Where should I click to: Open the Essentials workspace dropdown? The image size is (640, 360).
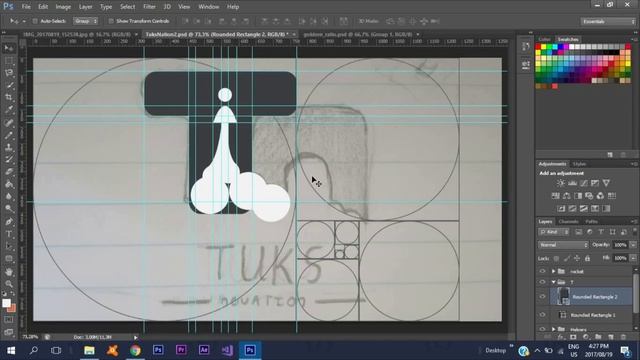coord(608,21)
